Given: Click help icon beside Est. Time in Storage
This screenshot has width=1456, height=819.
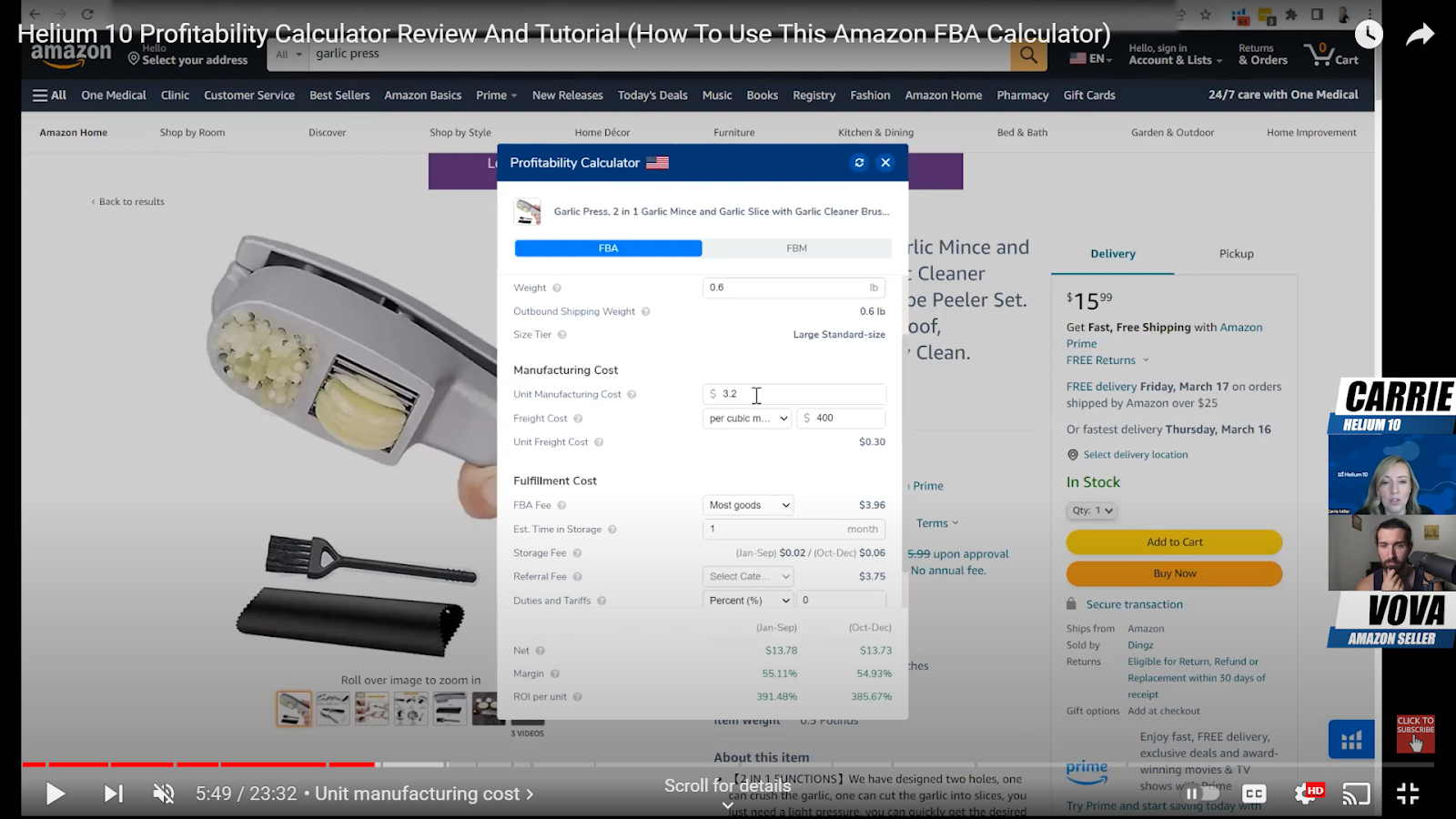Looking at the screenshot, I should click(612, 530).
